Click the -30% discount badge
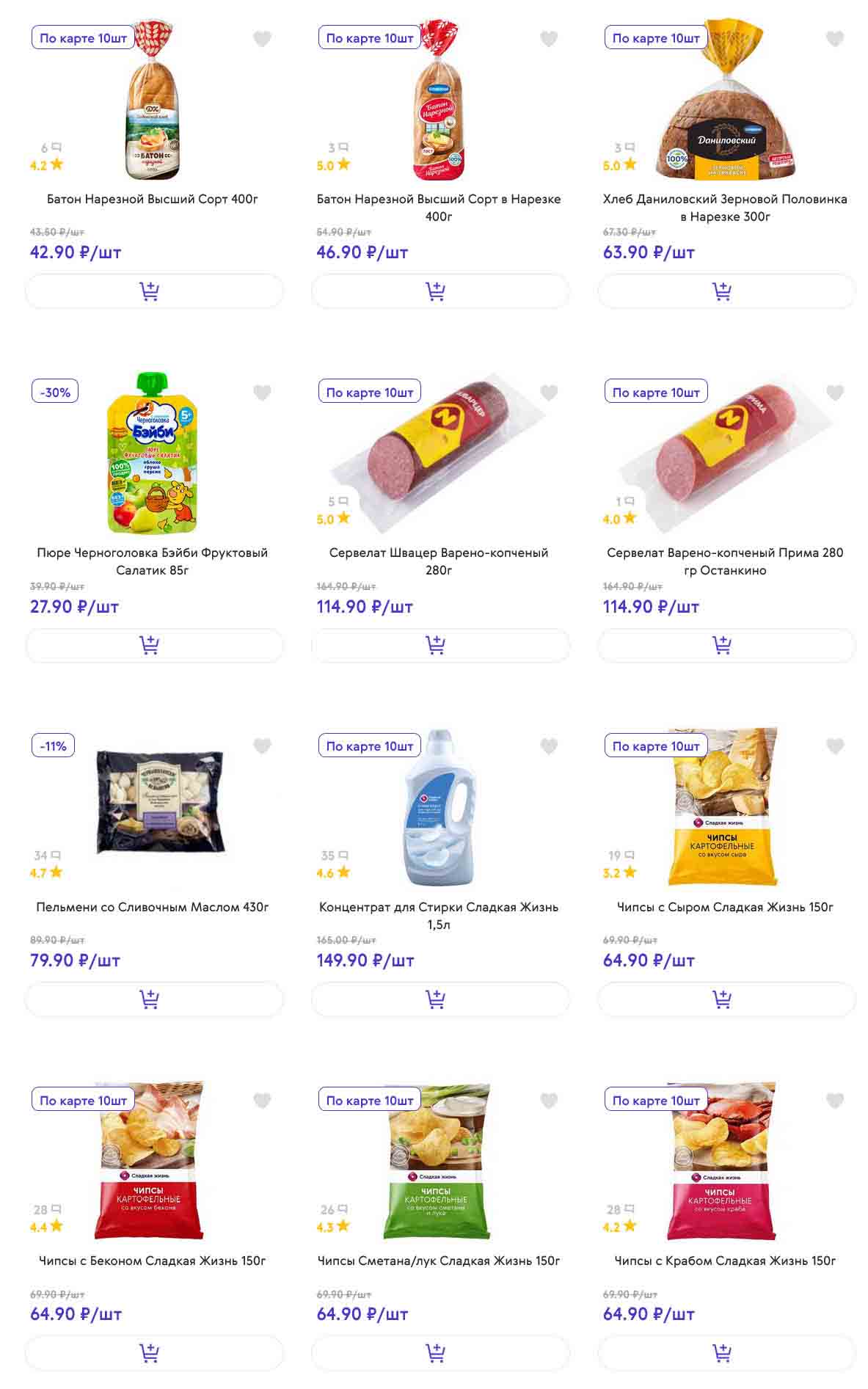Screen dimensions: 868x1389 55,393
